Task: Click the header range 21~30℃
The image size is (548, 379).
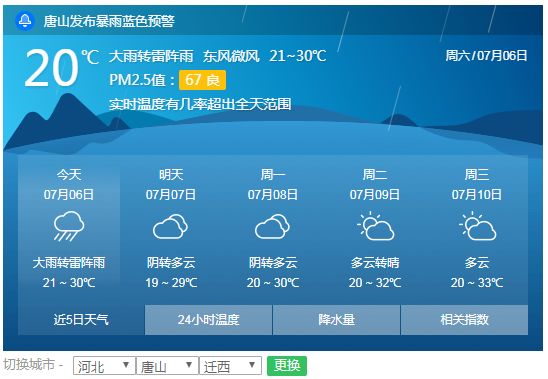Action: tap(298, 56)
